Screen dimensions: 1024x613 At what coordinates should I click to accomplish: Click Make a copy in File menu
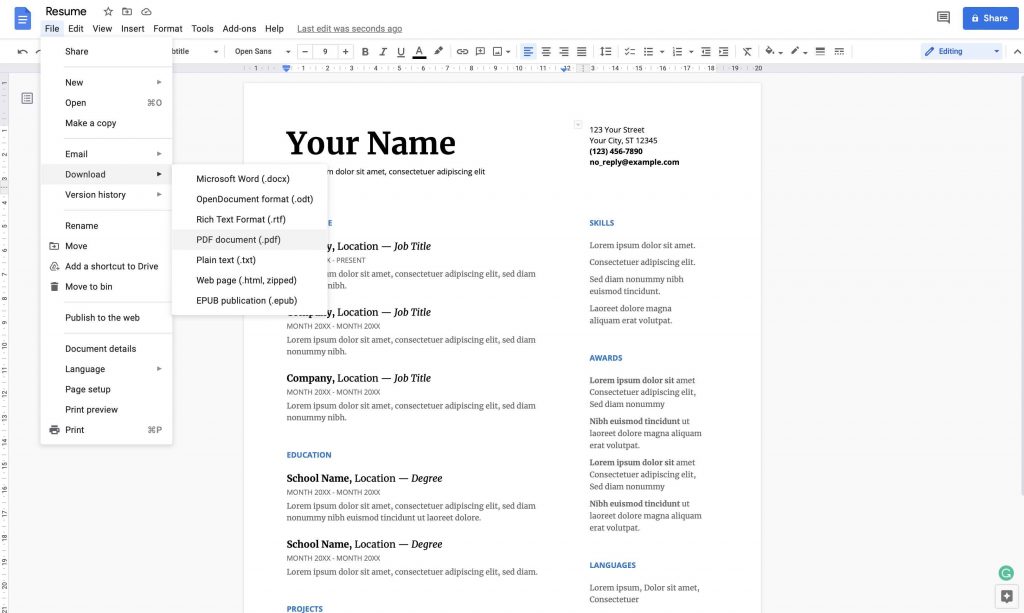(x=91, y=123)
